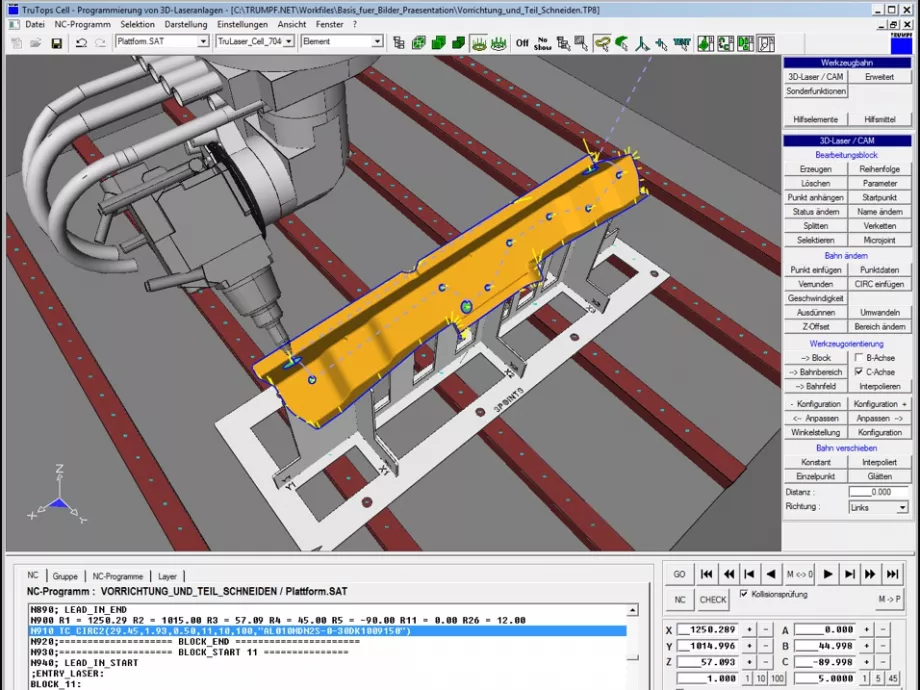
Task: Click the 'Off' toolbar button
Action: [522, 43]
